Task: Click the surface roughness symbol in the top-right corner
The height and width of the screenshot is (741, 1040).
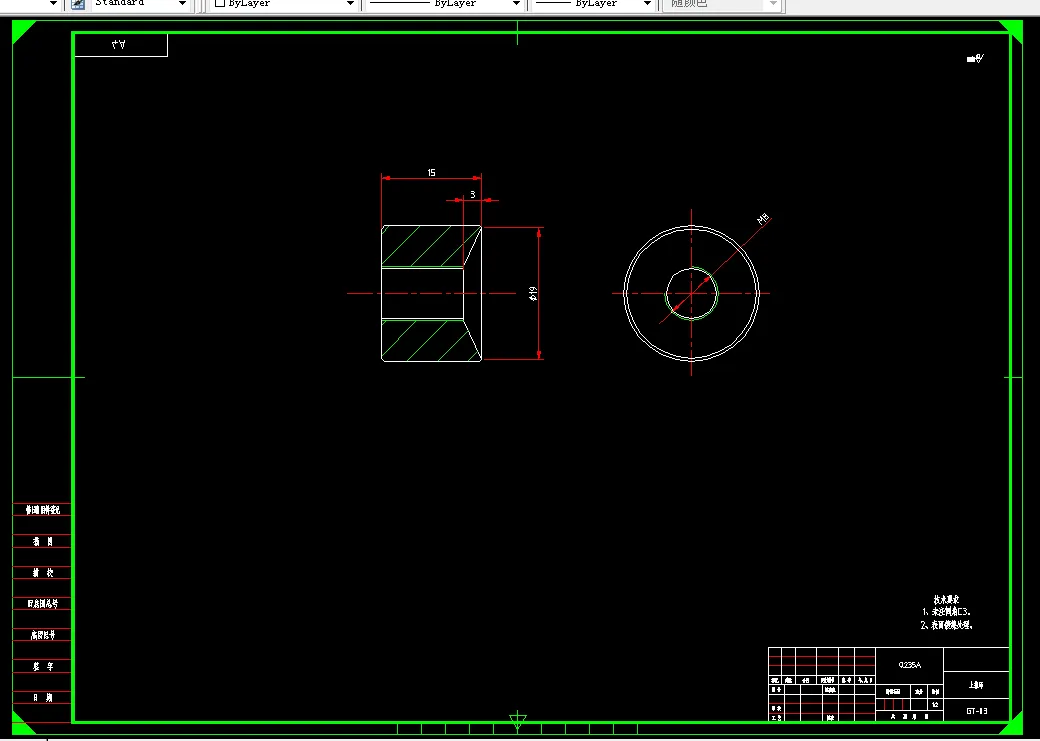Action: 975,58
